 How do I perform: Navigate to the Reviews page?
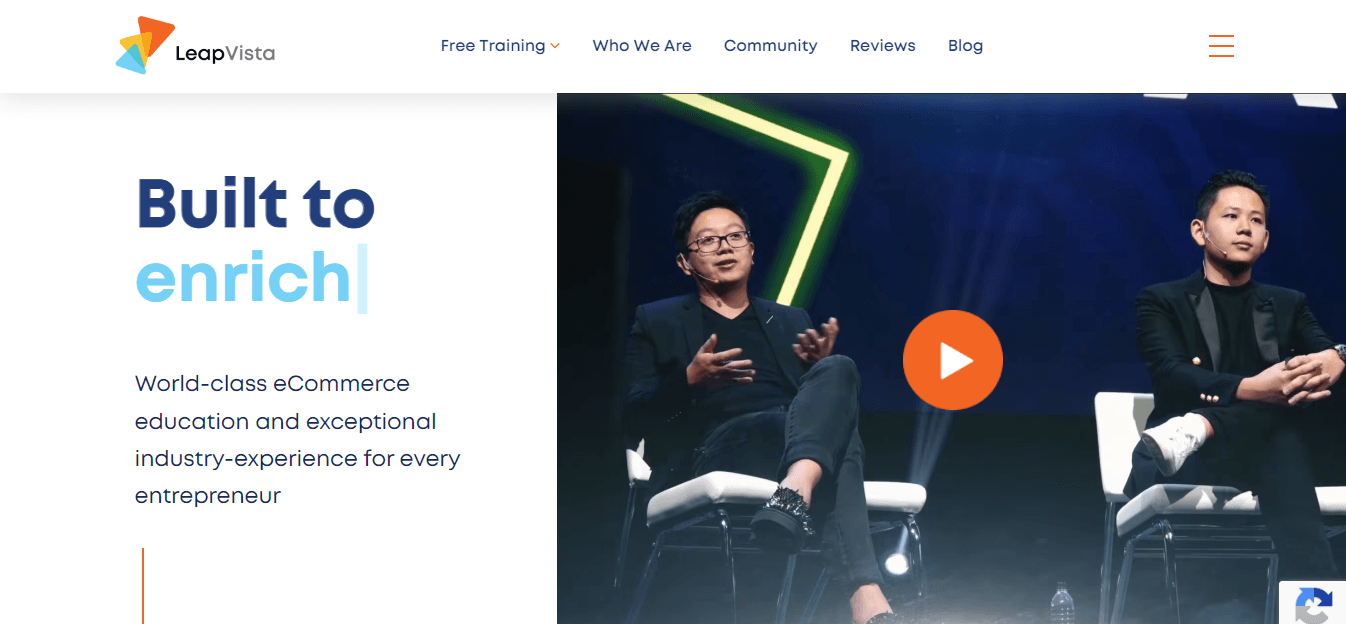pyautogui.click(x=883, y=46)
